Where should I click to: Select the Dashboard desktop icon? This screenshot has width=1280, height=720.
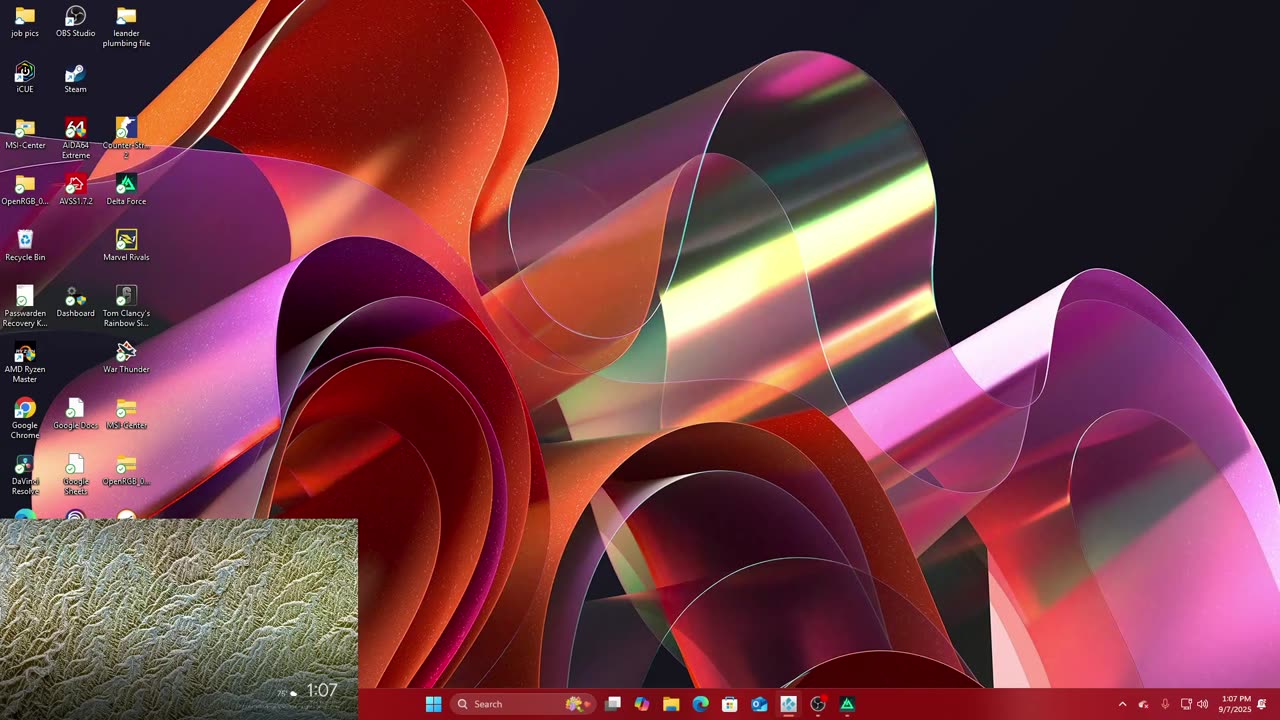click(x=76, y=302)
